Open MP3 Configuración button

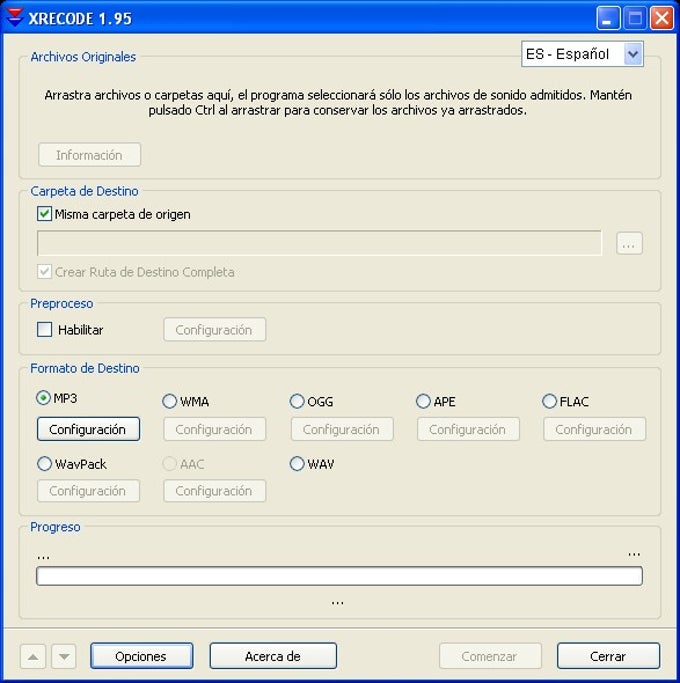pyautogui.click(x=88, y=429)
